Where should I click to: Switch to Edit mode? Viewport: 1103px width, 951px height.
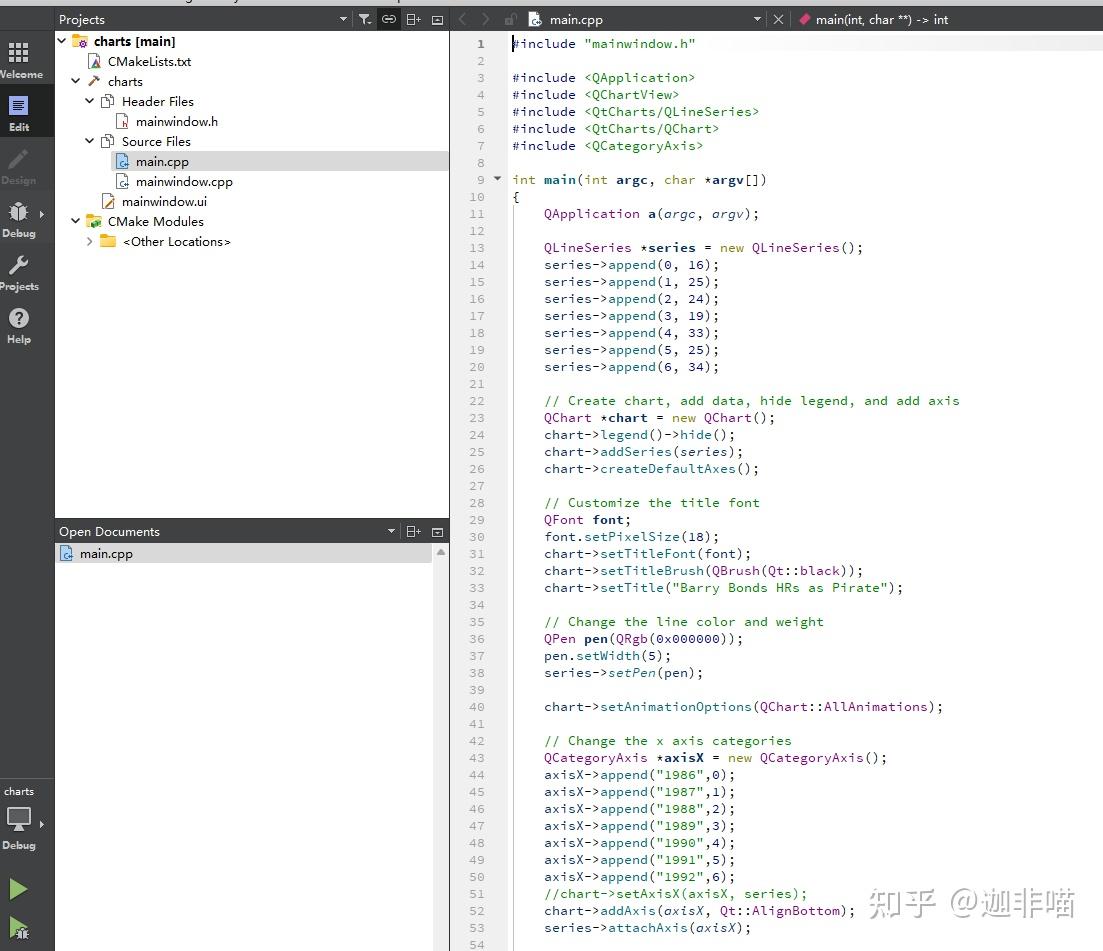coord(19,113)
